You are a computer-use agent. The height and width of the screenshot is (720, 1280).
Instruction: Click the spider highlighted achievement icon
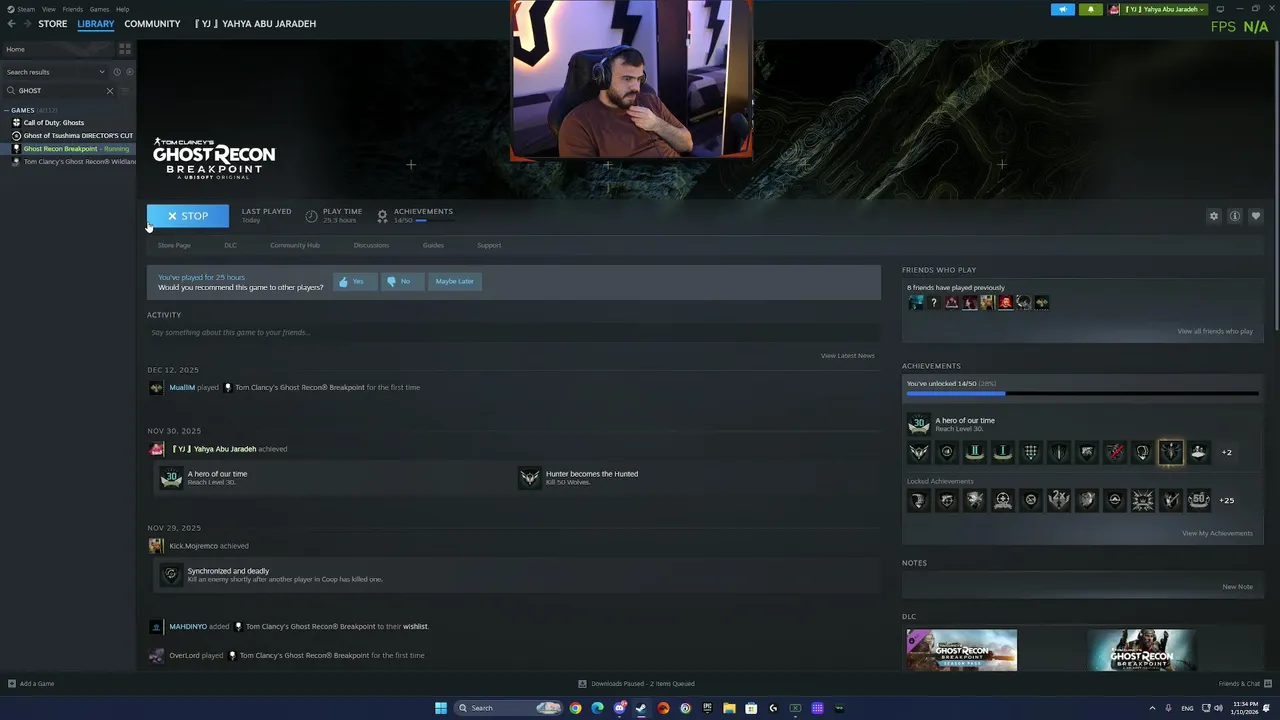click(1170, 452)
